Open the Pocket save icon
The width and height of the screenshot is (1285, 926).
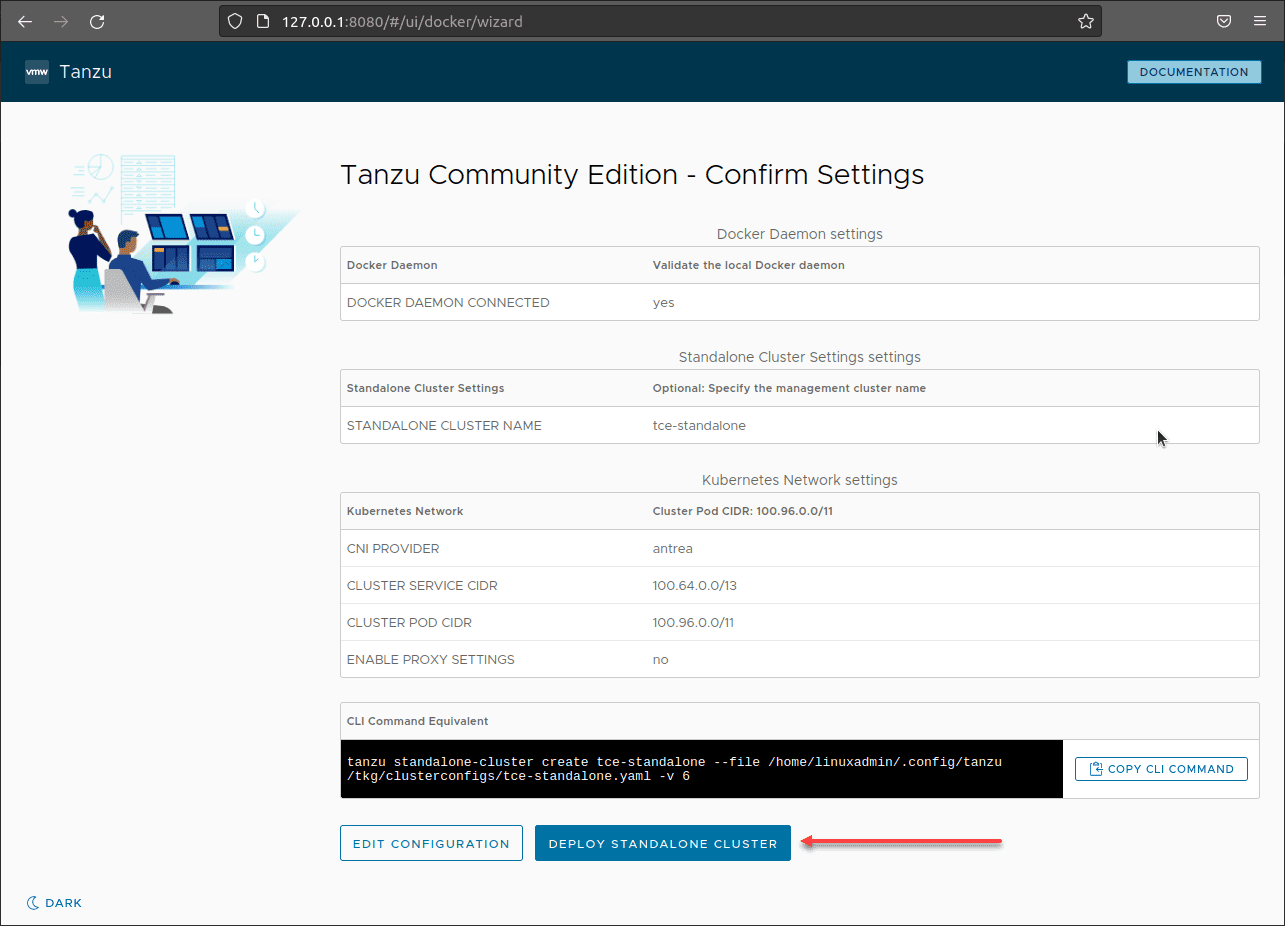(x=1223, y=21)
